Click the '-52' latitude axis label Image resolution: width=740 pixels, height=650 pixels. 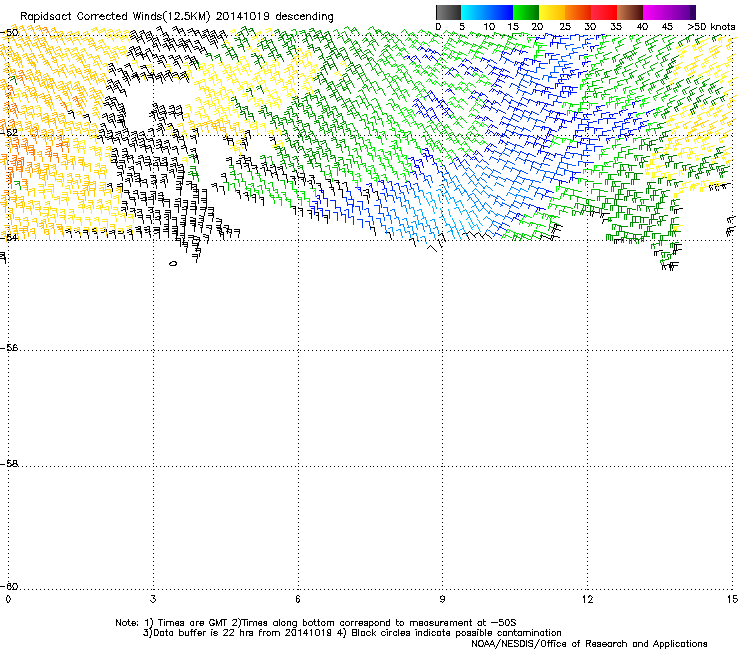[x=9, y=132]
